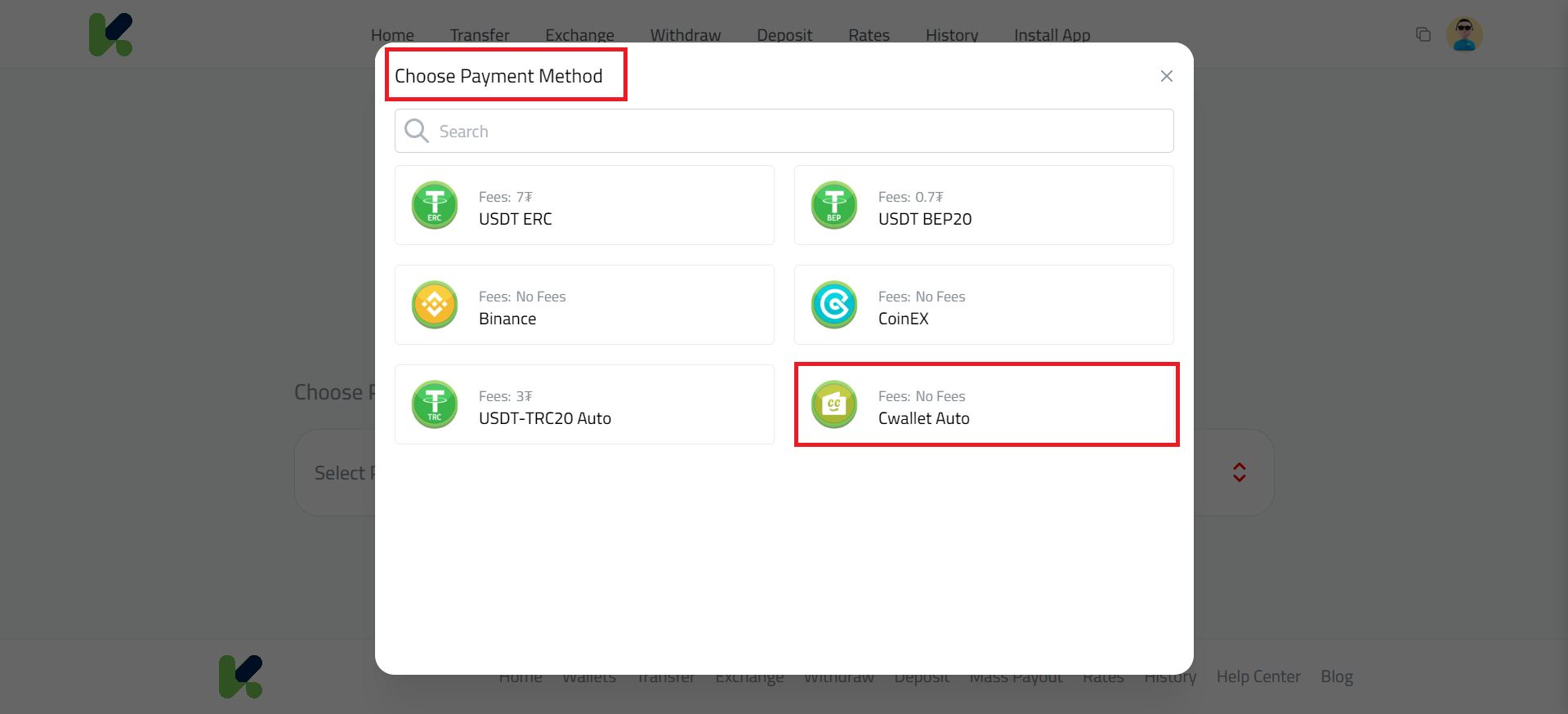Image resolution: width=1568 pixels, height=714 pixels.
Task: Click the 'Fees: 0.7₮' text
Action: pyautogui.click(x=910, y=197)
